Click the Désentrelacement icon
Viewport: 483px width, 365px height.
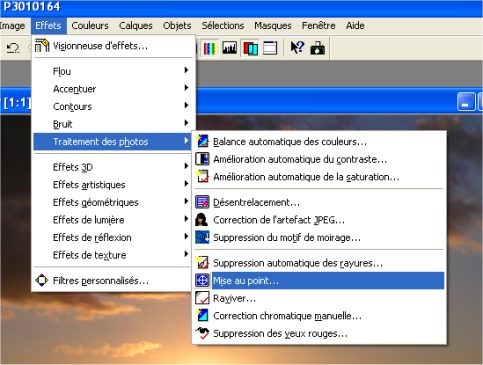(202, 202)
